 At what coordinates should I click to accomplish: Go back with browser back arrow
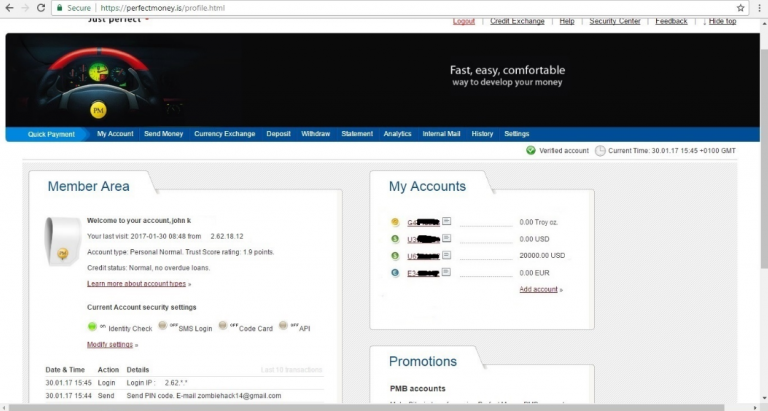(x=9, y=8)
